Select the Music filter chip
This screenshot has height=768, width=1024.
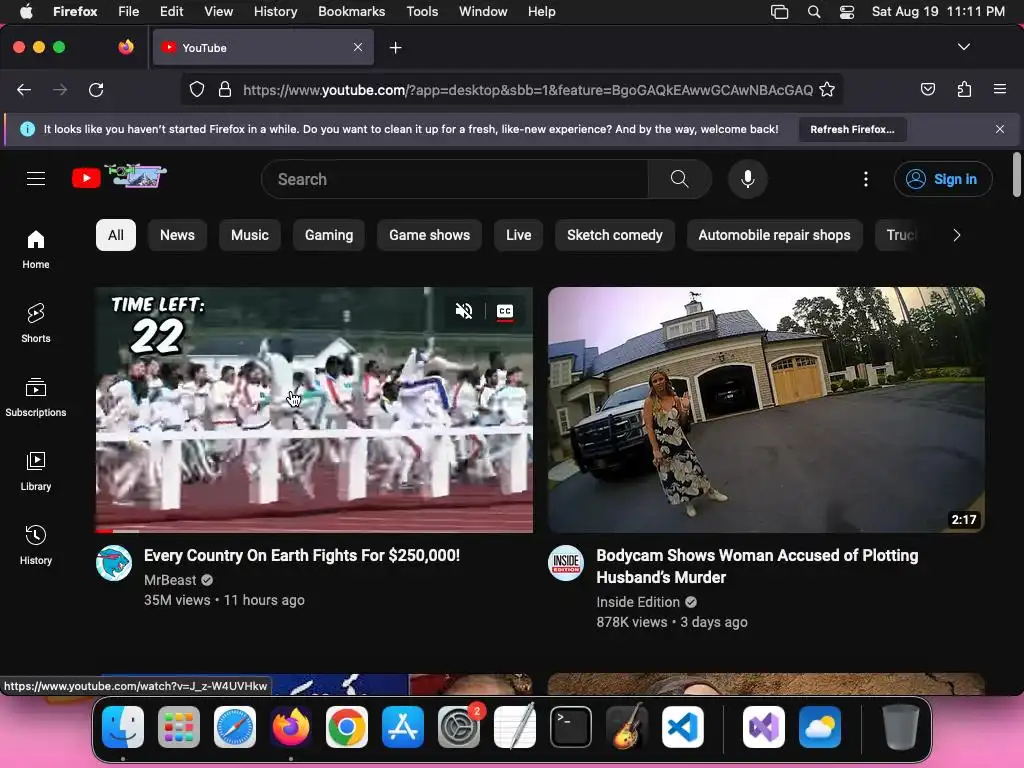pos(249,235)
